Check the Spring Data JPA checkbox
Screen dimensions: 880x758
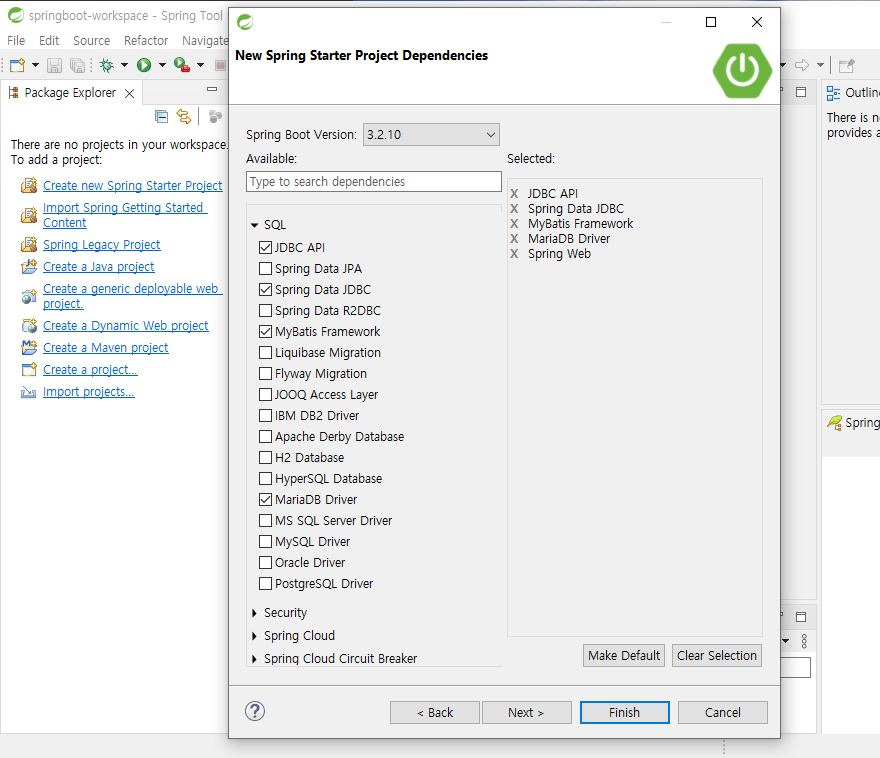click(265, 269)
